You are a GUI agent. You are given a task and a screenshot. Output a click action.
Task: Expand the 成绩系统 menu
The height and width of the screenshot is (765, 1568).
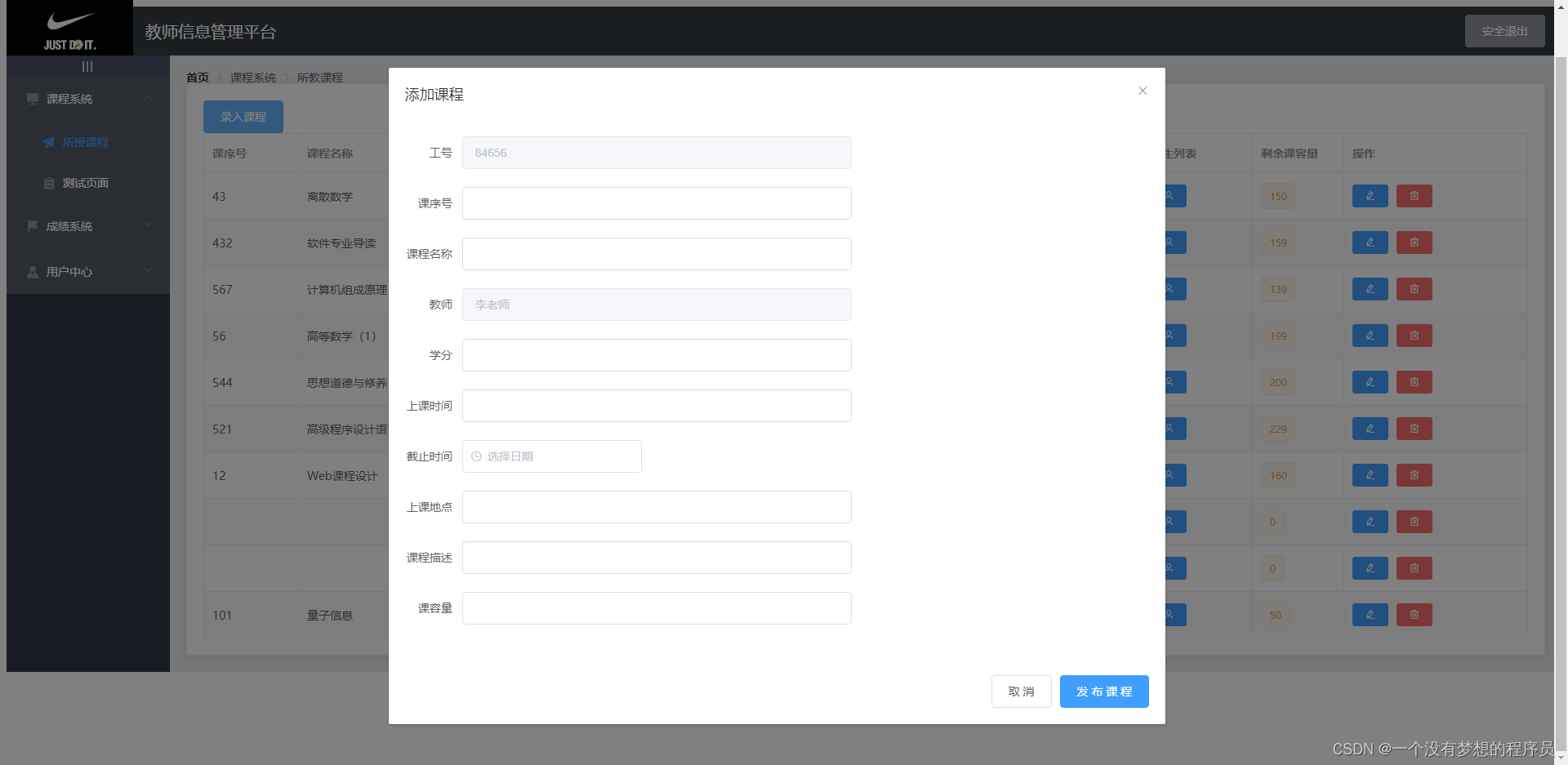tap(88, 226)
